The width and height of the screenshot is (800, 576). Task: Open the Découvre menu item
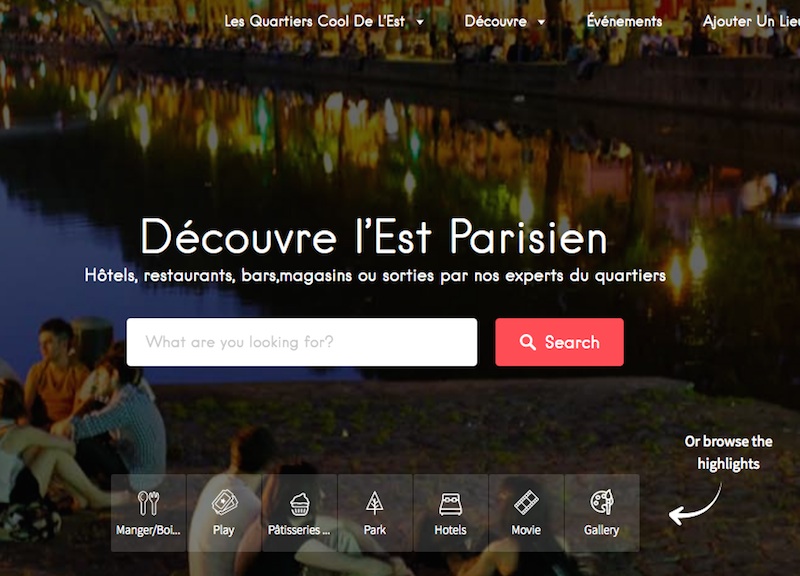(495, 21)
